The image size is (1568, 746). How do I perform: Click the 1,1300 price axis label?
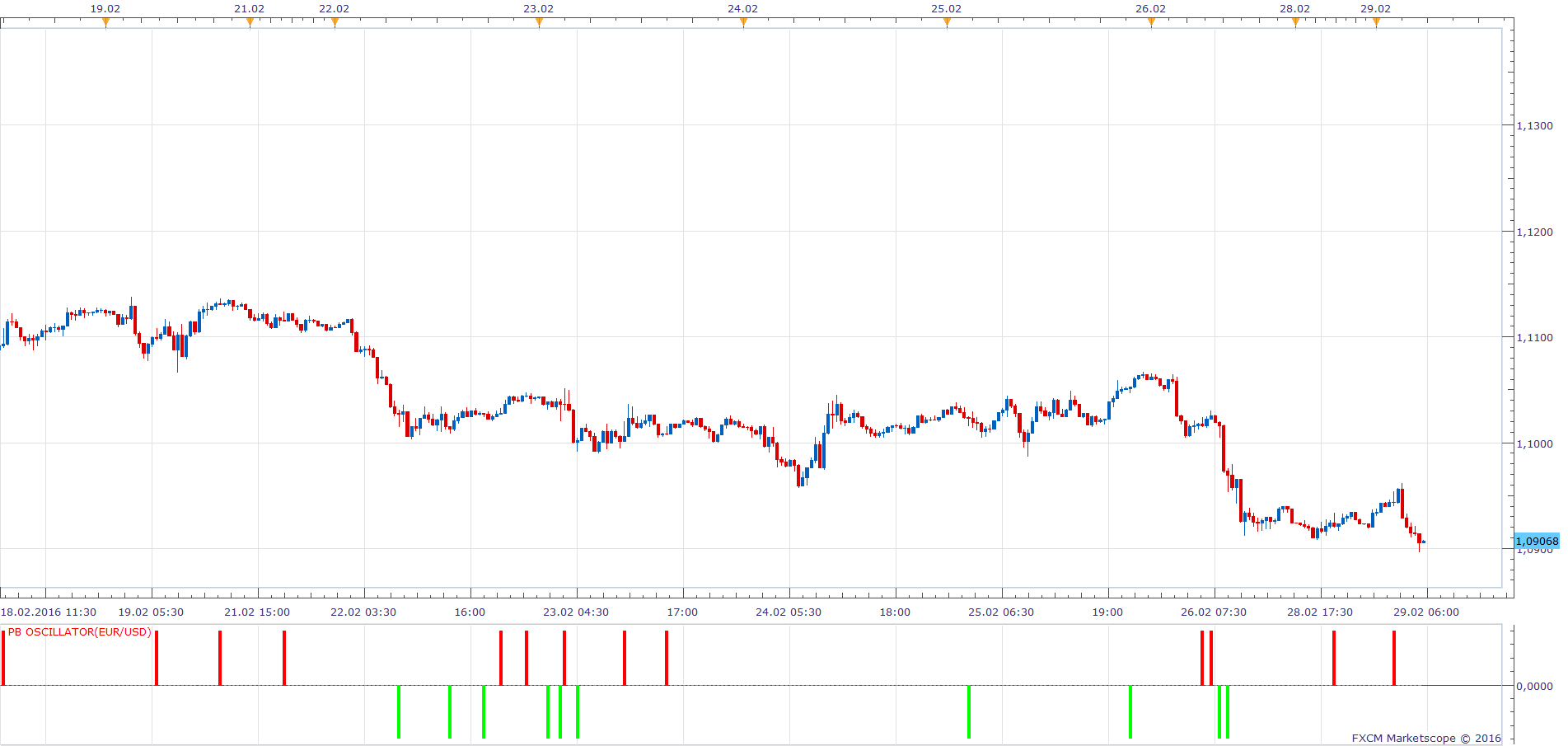(1535, 126)
